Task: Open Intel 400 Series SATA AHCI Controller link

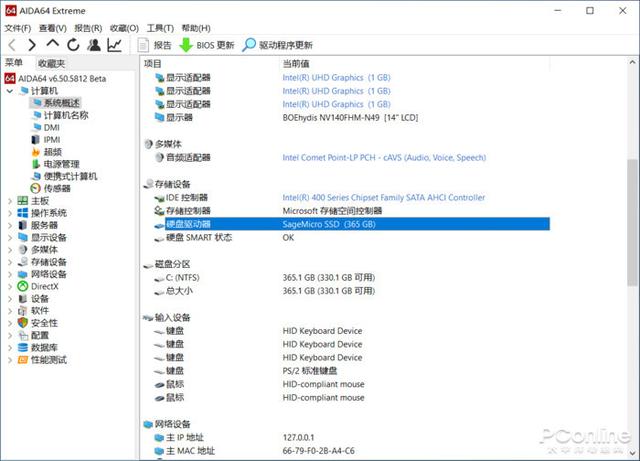Action: (x=384, y=198)
